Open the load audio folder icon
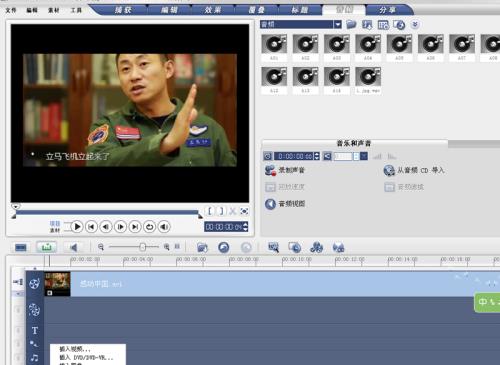Screen dimensions: 500x365 coord(351,25)
